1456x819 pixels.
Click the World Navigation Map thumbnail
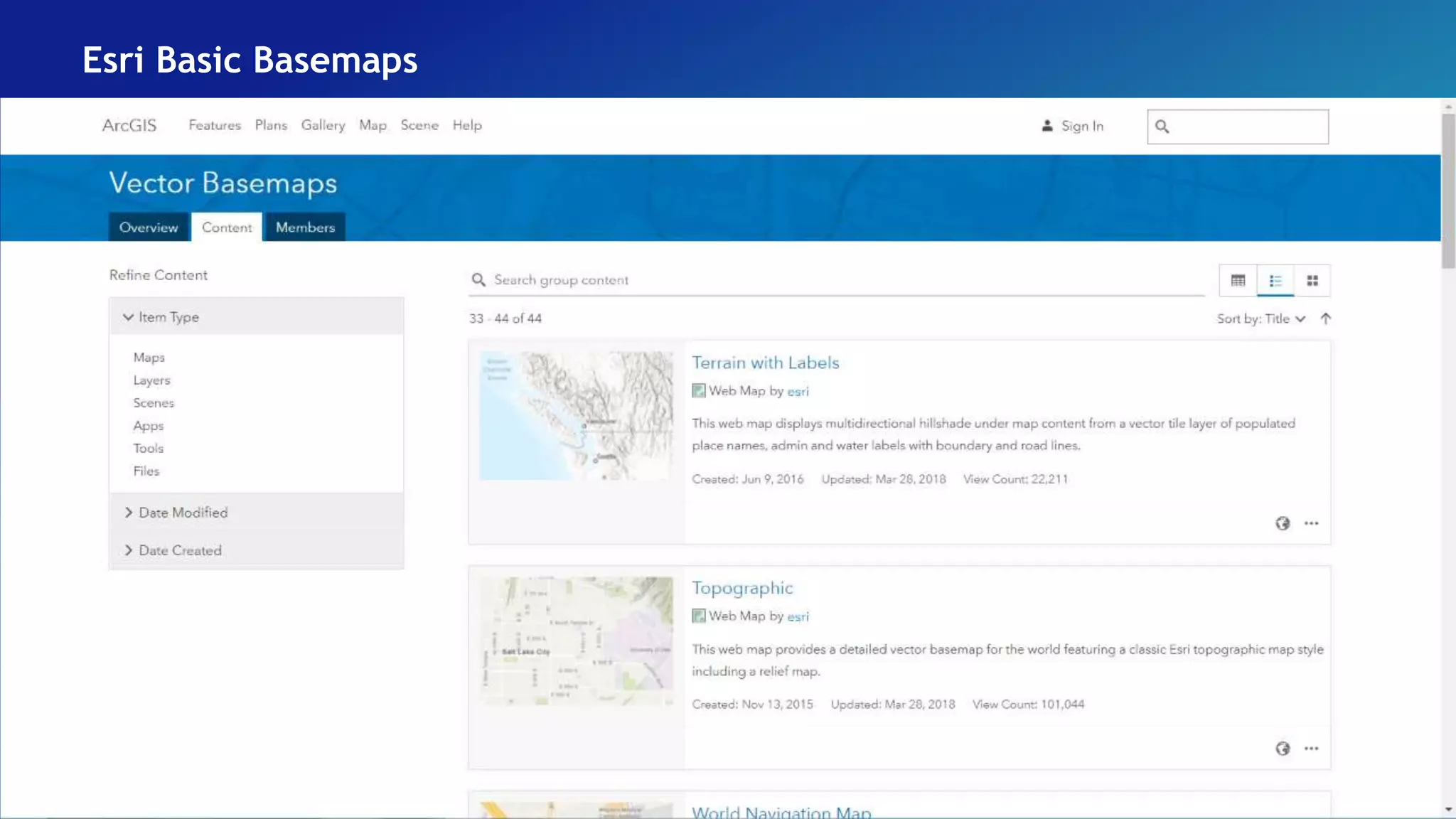tap(576, 810)
